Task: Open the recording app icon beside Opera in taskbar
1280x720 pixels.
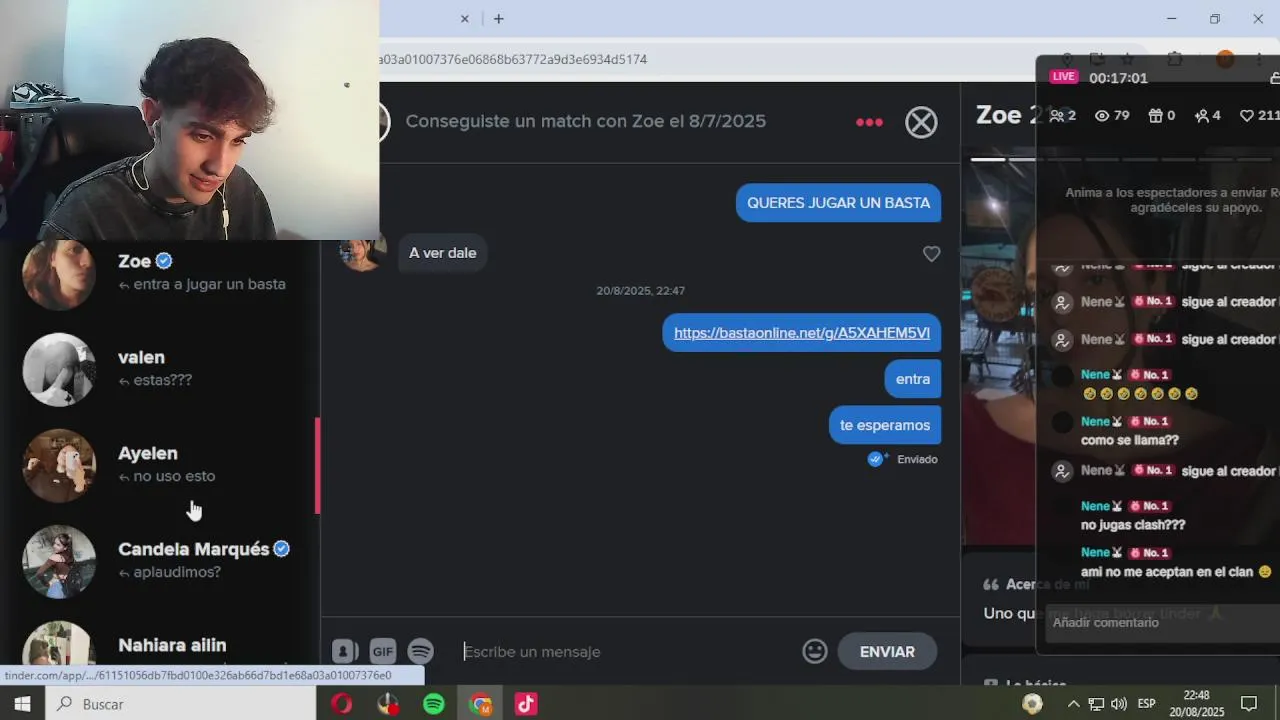Action: pyautogui.click(x=388, y=704)
